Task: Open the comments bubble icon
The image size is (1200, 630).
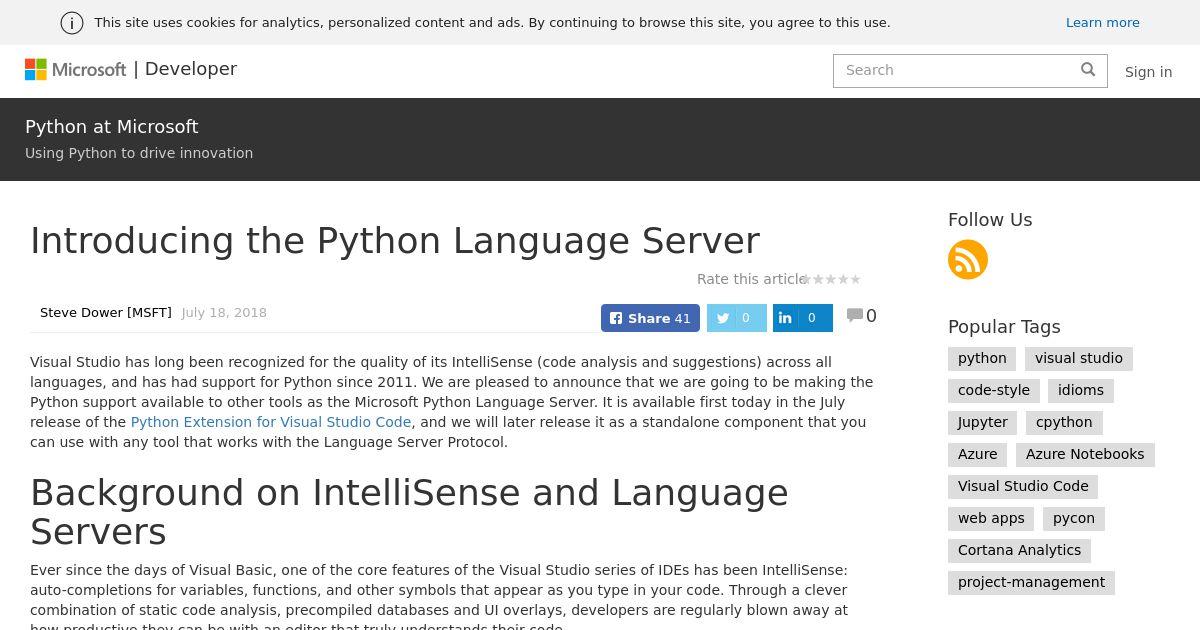Action: pyautogui.click(x=855, y=315)
